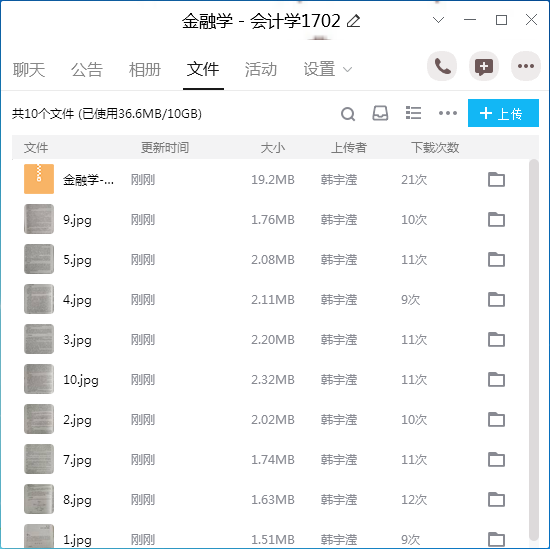The image size is (550, 549).
Task: Open the 相册 tab
Action: (145, 69)
